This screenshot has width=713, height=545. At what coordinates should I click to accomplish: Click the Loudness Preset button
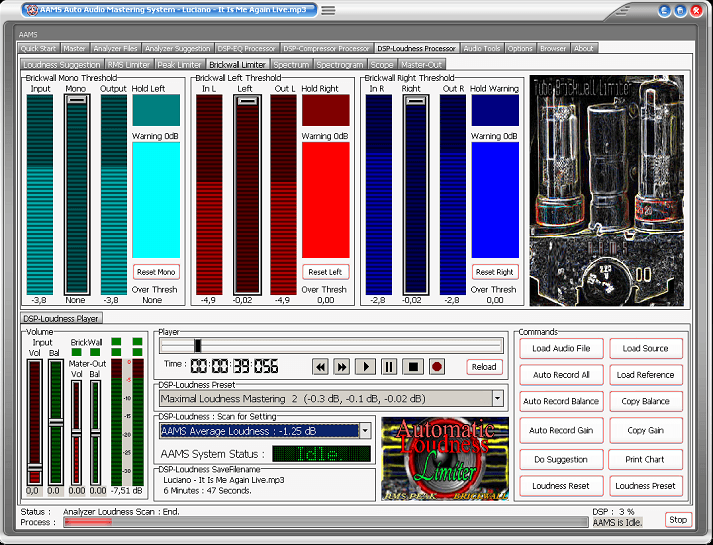pyautogui.click(x=645, y=486)
